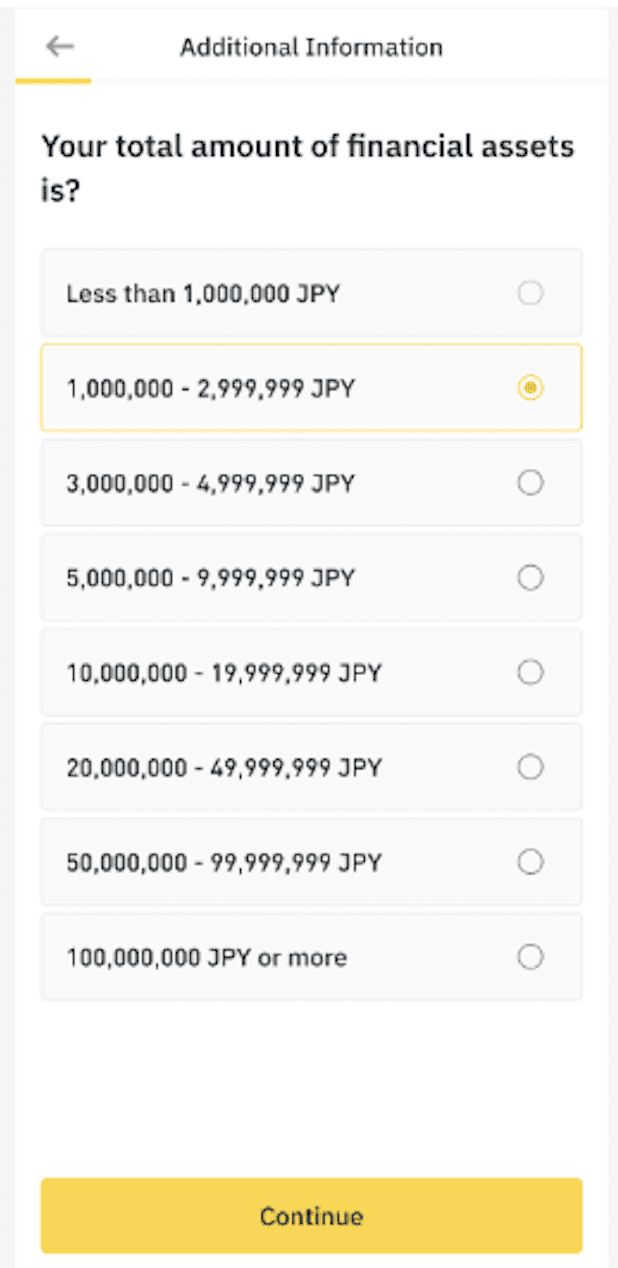Tap the '100,000,000 JPY or more' text label

(x=206, y=958)
